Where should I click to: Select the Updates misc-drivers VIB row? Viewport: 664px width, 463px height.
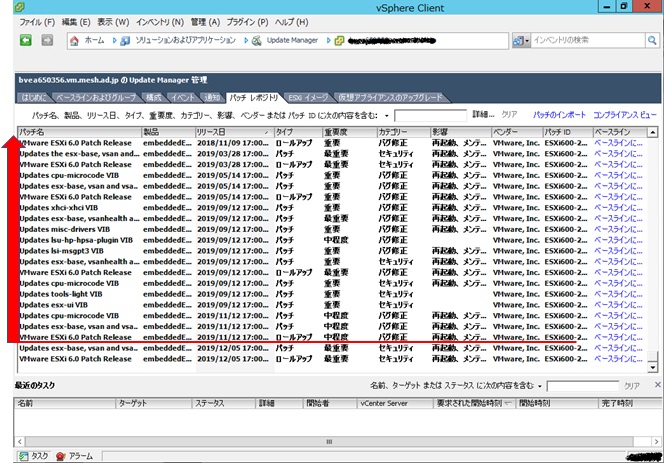pyautogui.click(x=332, y=229)
